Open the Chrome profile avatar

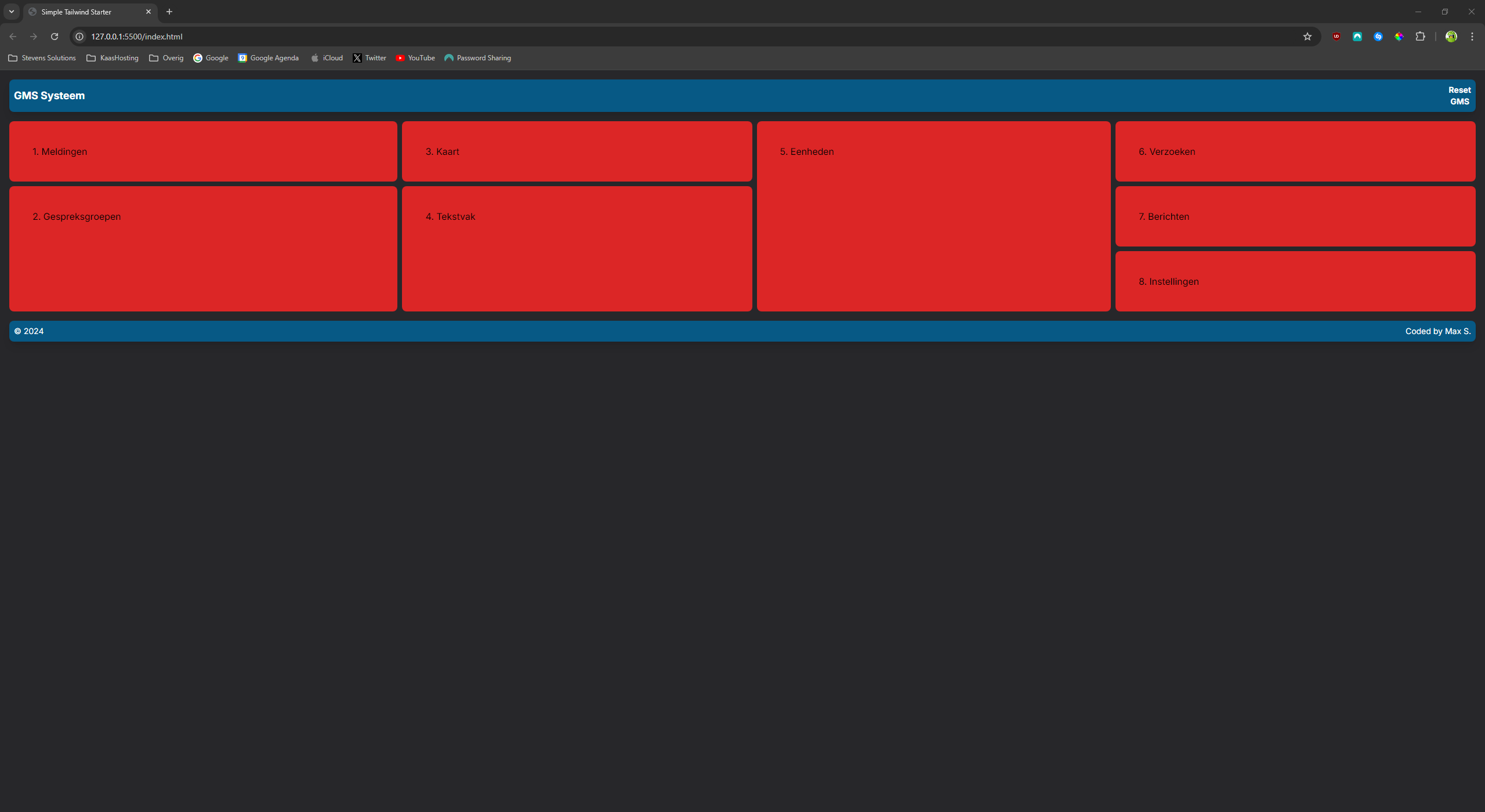click(x=1451, y=37)
